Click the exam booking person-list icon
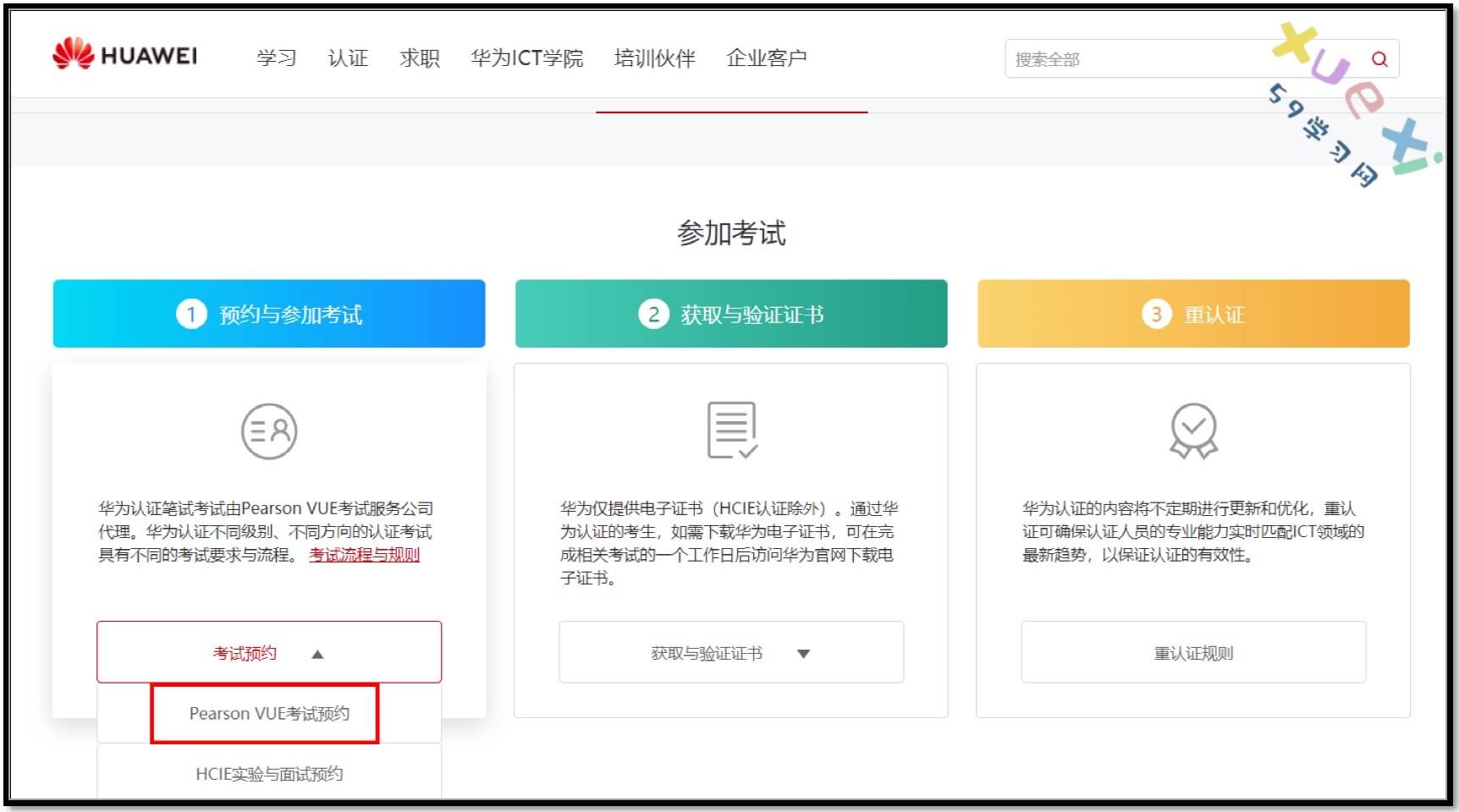This screenshot has height=812, width=1459. point(269,431)
